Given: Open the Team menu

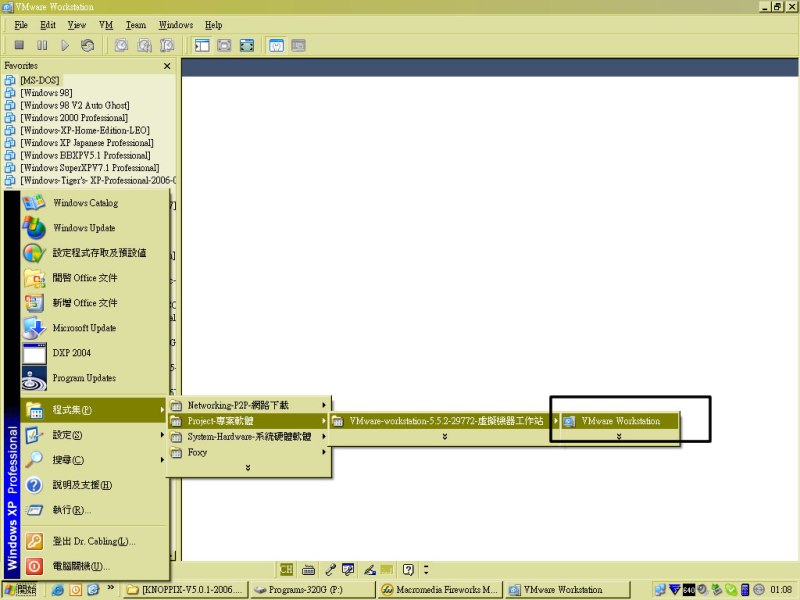Looking at the screenshot, I should pyautogui.click(x=136, y=25).
